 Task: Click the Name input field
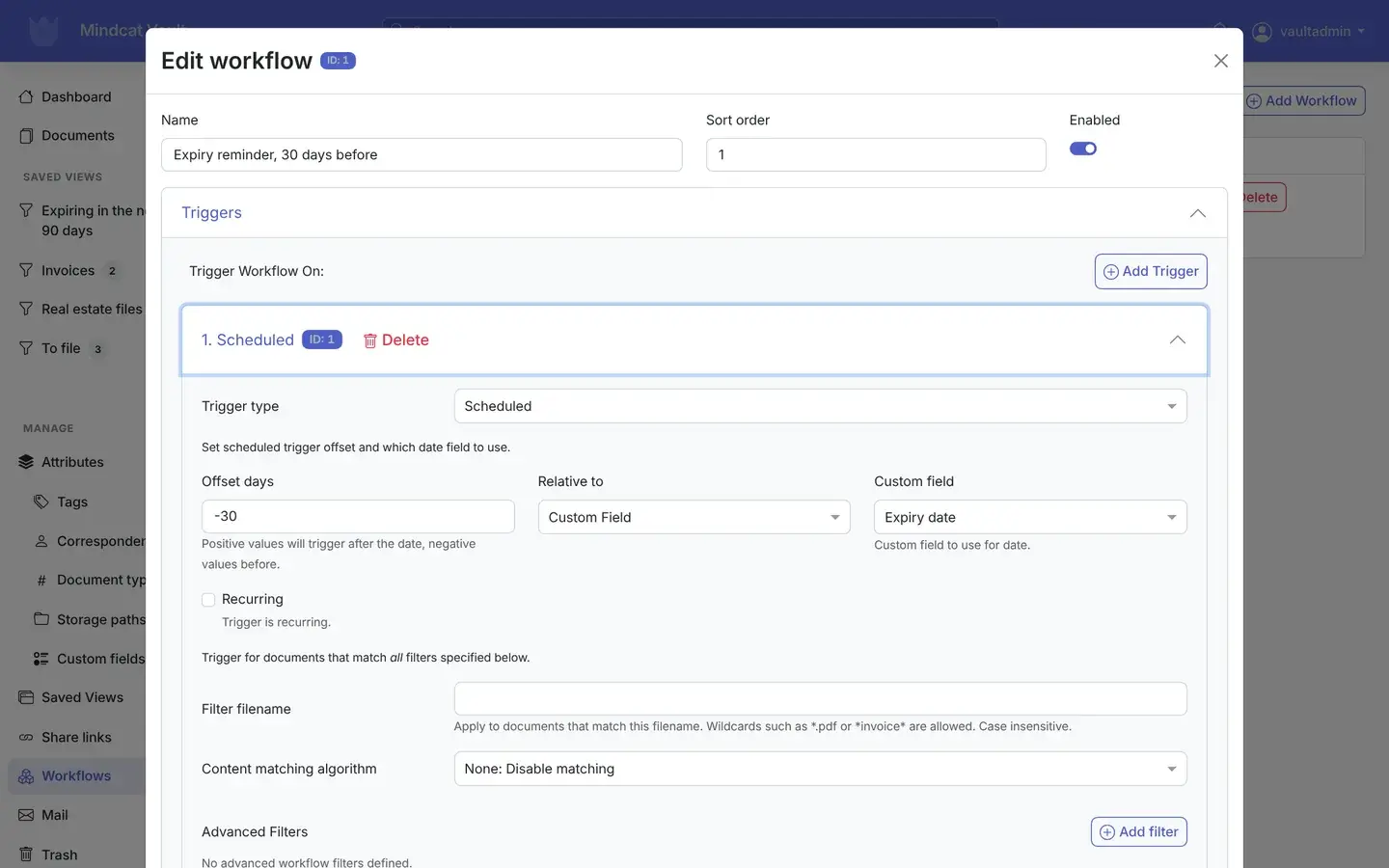pyautogui.click(x=422, y=154)
